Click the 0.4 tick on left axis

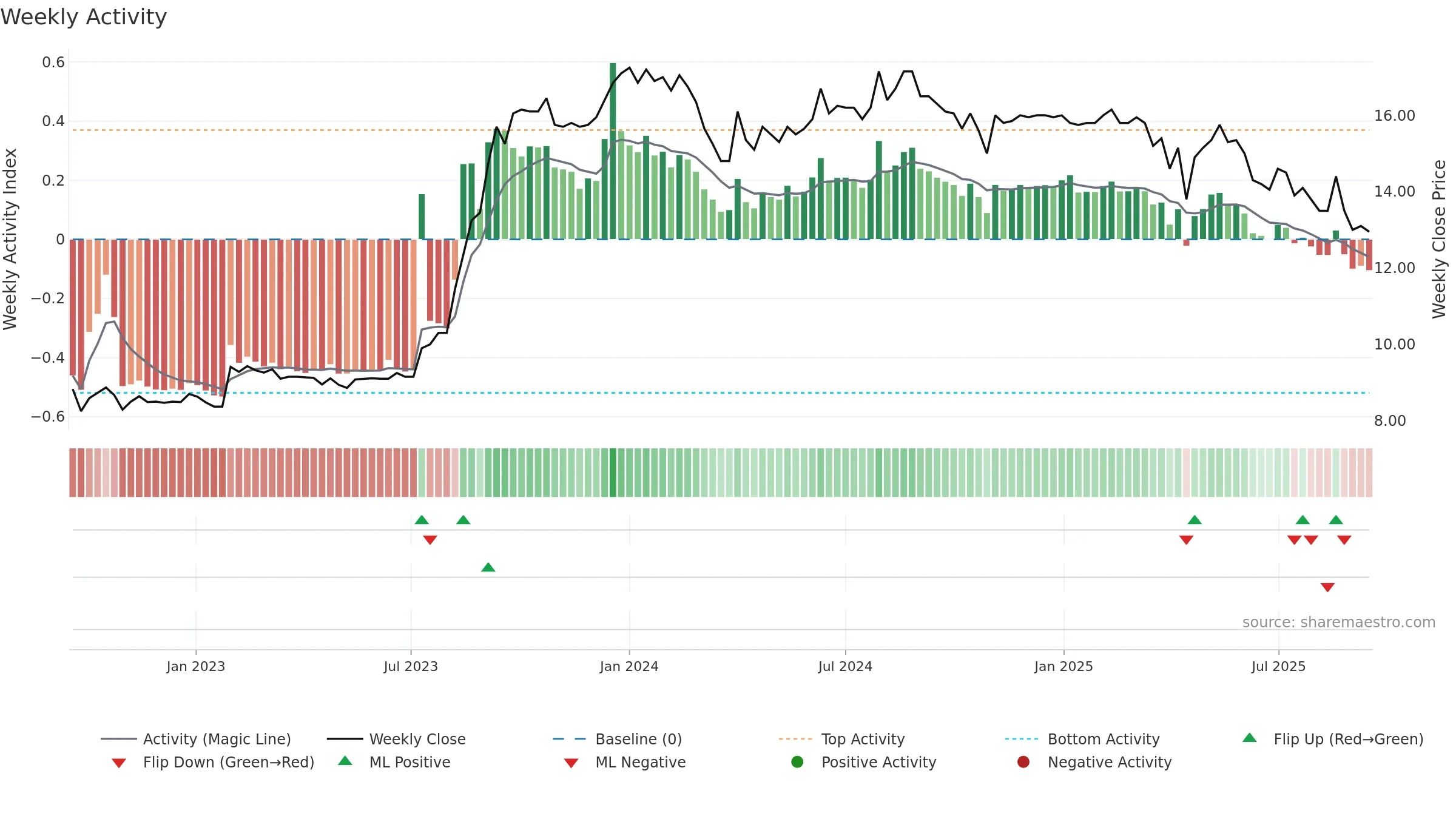click(53, 121)
